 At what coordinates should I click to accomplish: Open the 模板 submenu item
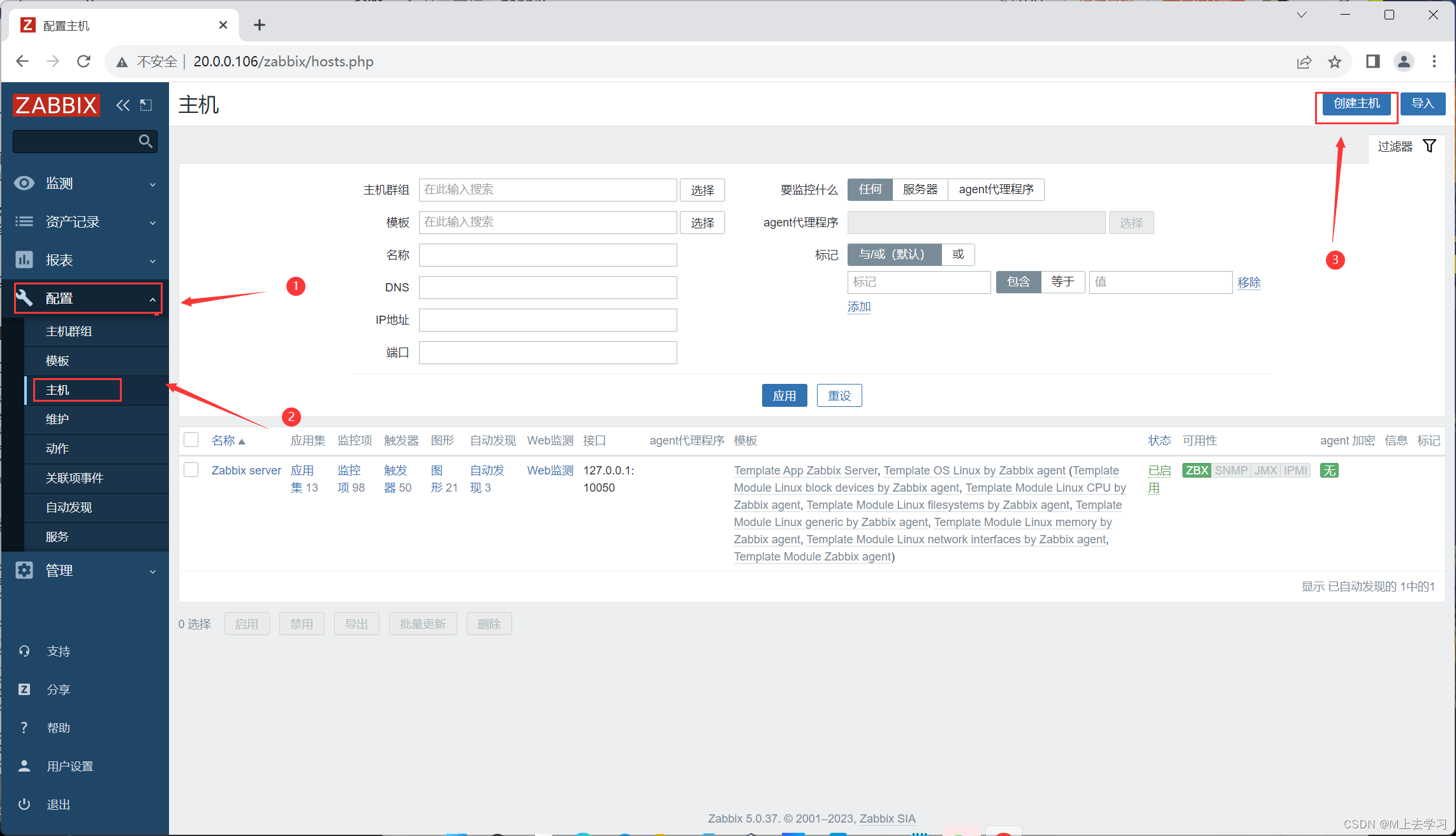tap(57, 361)
